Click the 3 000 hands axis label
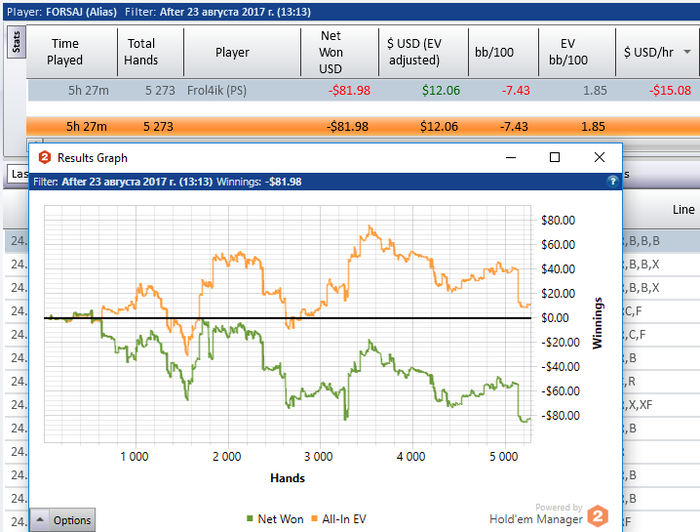The height and width of the screenshot is (532, 700). tap(318, 457)
